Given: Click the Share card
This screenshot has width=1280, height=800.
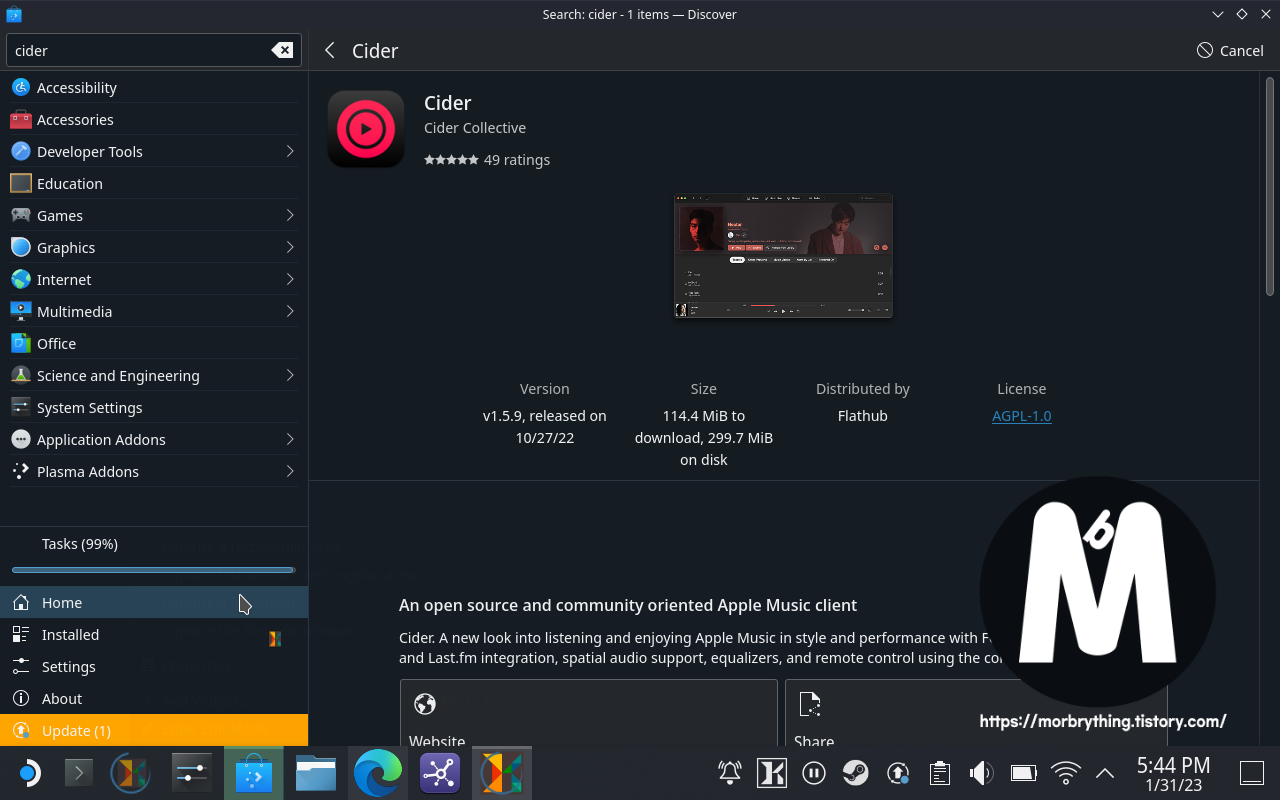Looking at the screenshot, I should [976, 713].
